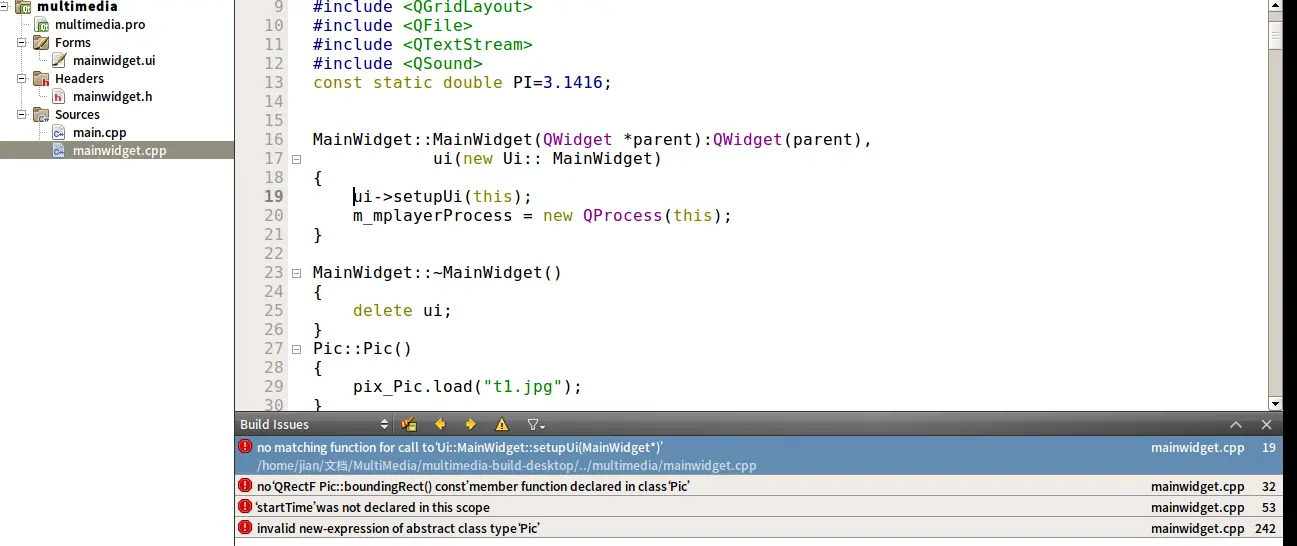The image size is (1297, 546).
Task: Select the Headers folder label
Action: (79, 78)
